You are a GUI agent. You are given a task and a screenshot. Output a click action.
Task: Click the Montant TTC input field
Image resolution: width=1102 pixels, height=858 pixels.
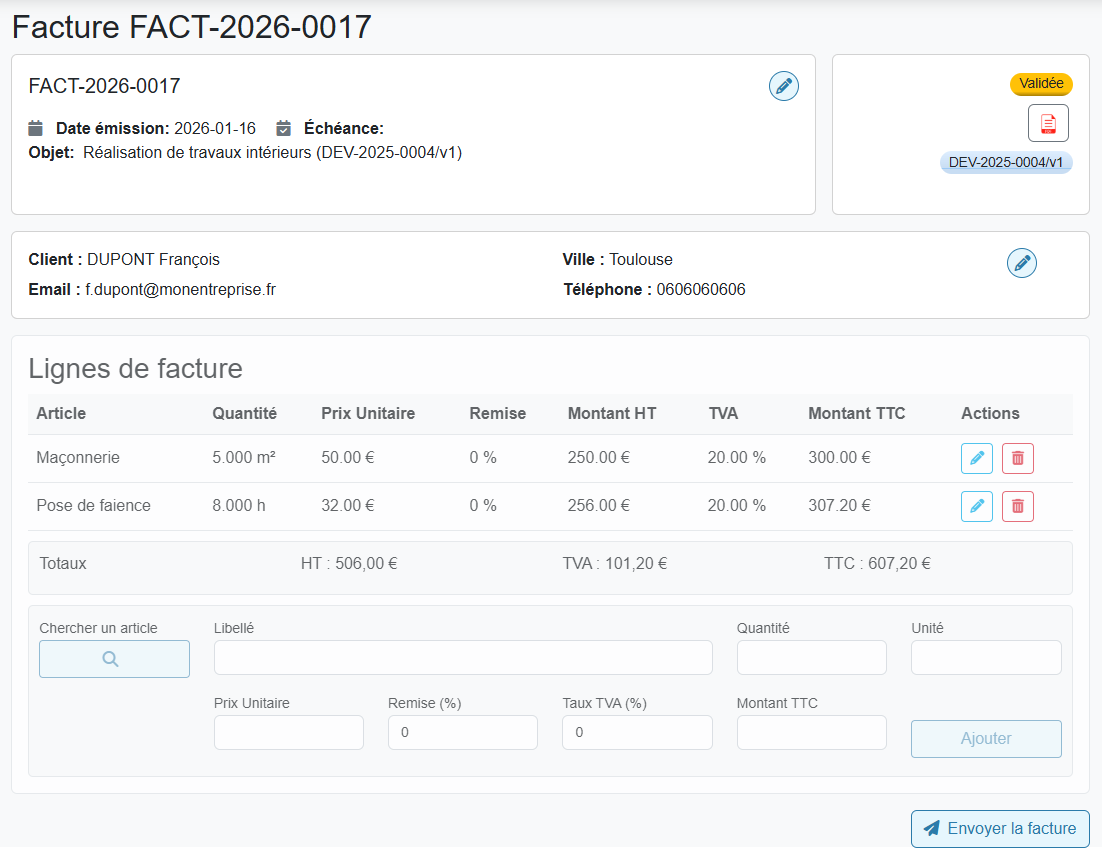(811, 732)
